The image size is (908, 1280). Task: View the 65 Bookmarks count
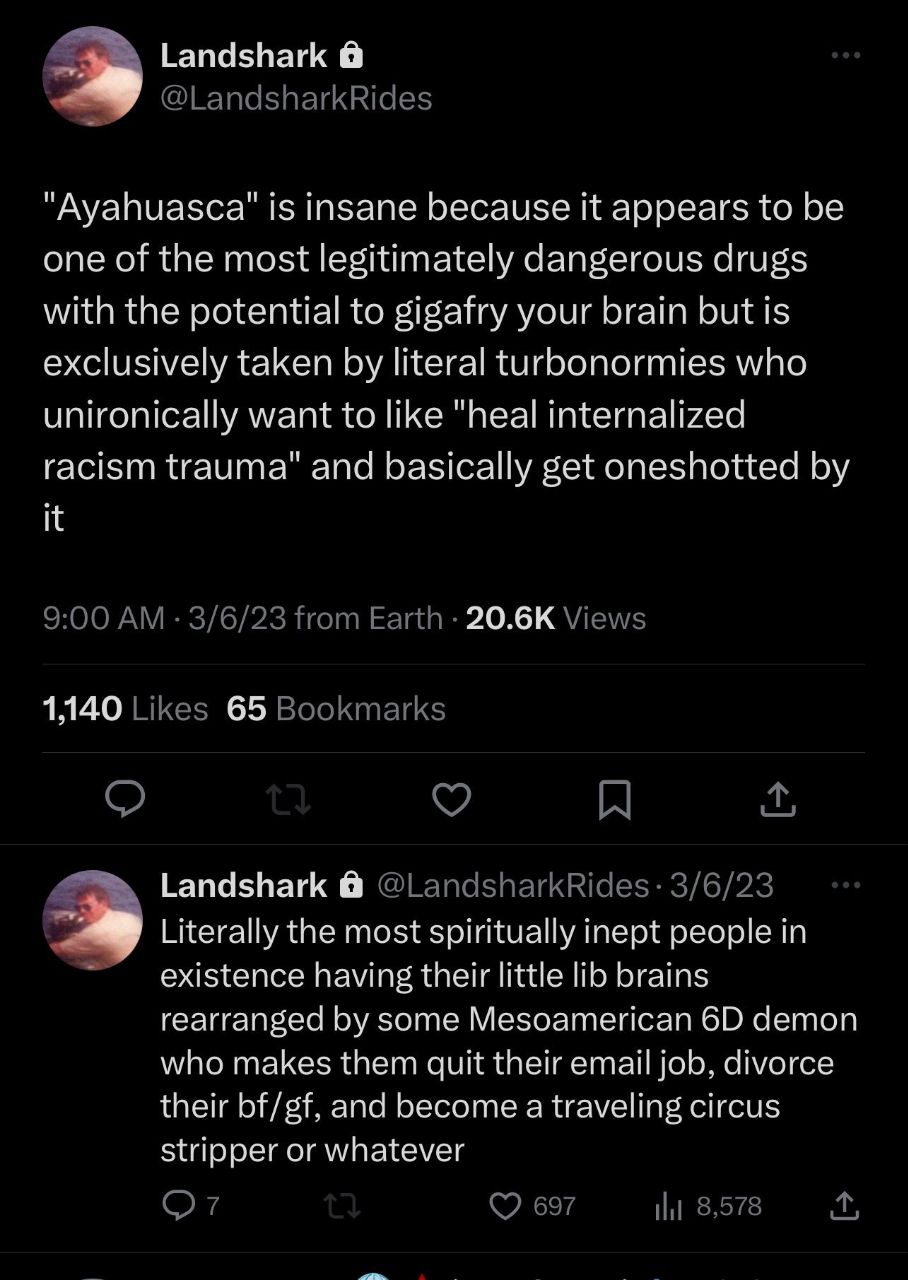click(336, 709)
